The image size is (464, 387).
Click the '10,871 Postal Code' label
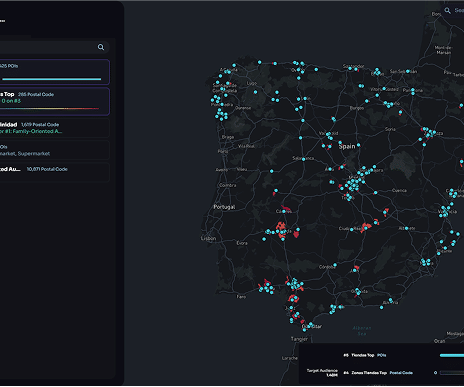coord(47,169)
